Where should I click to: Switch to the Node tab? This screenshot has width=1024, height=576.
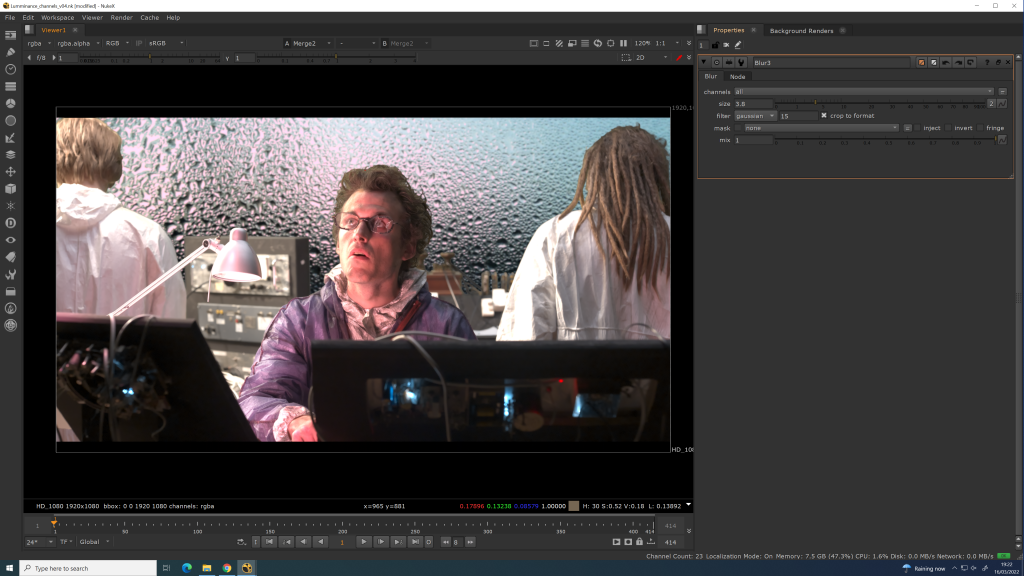pyautogui.click(x=737, y=76)
